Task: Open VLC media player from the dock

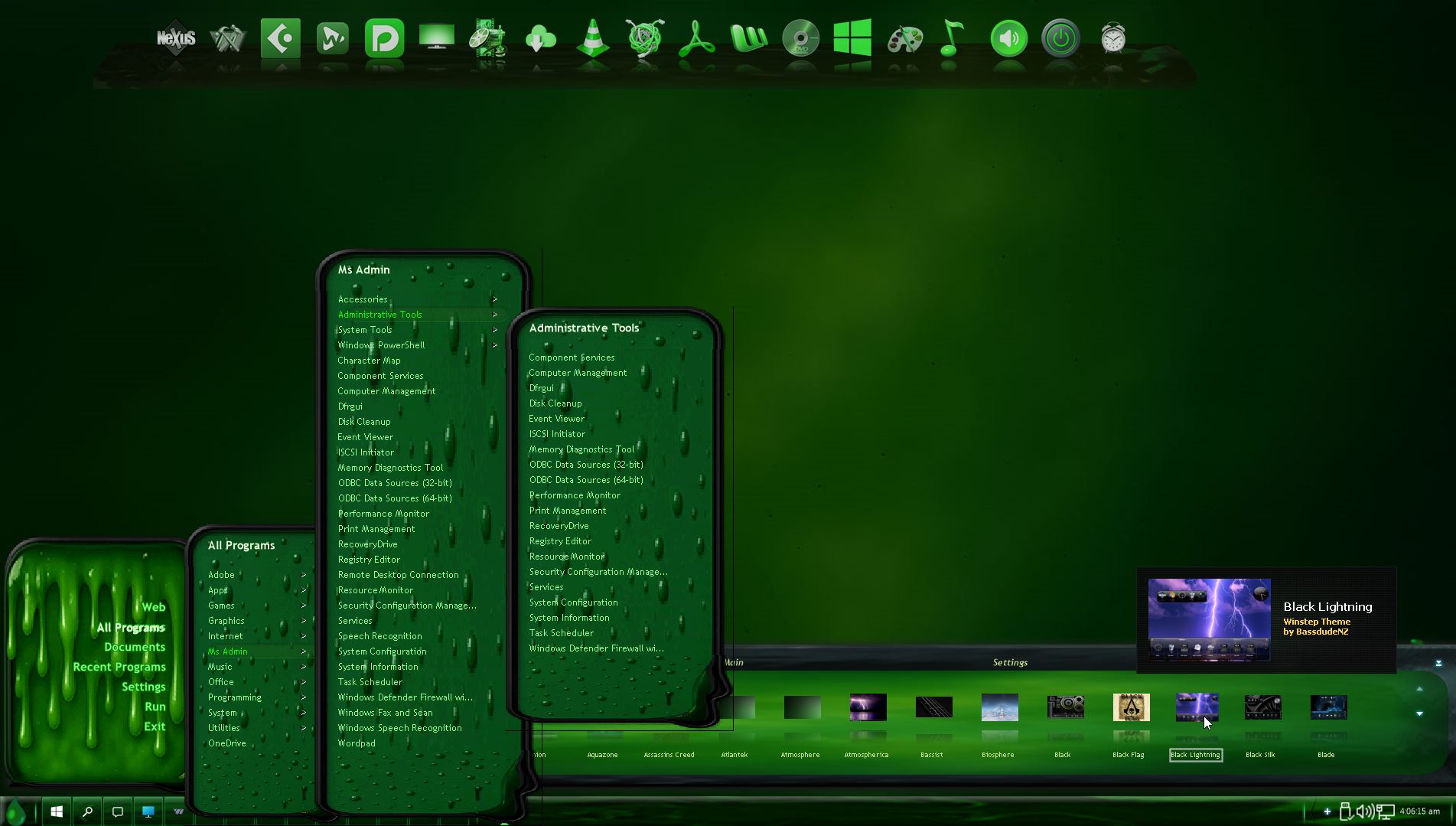Action: 593,38
